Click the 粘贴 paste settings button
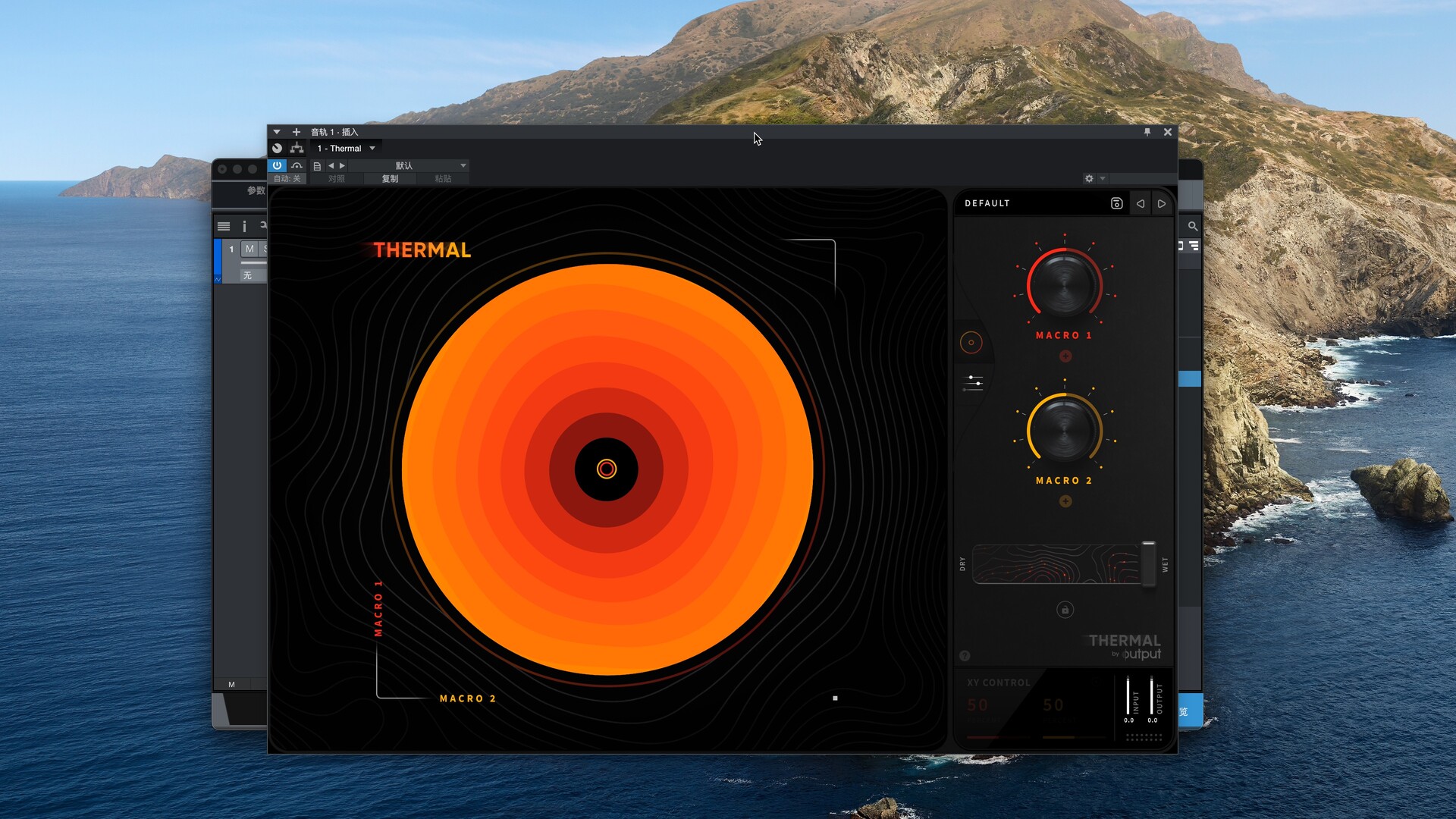Image resolution: width=1456 pixels, height=819 pixels. click(x=444, y=179)
